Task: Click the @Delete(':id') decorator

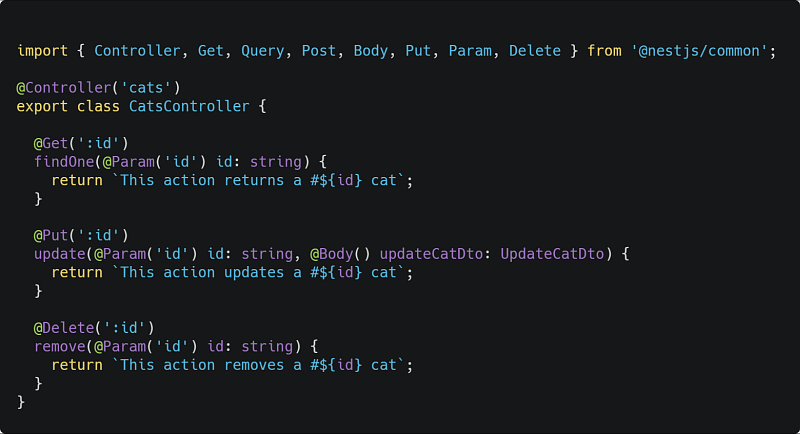Action: tap(93, 328)
